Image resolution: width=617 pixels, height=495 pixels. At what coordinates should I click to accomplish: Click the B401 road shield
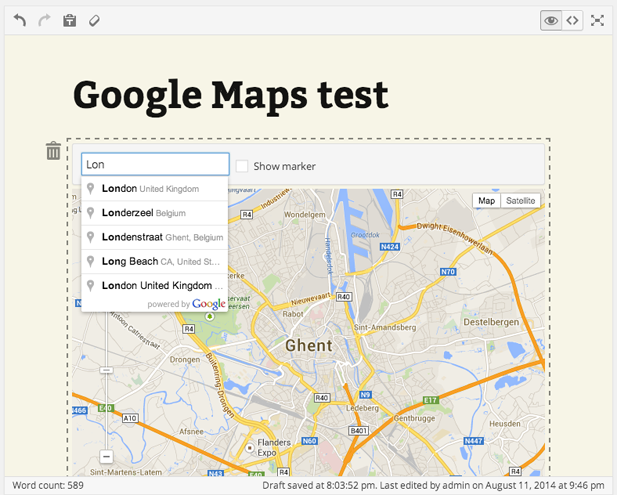pyautogui.click(x=358, y=430)
